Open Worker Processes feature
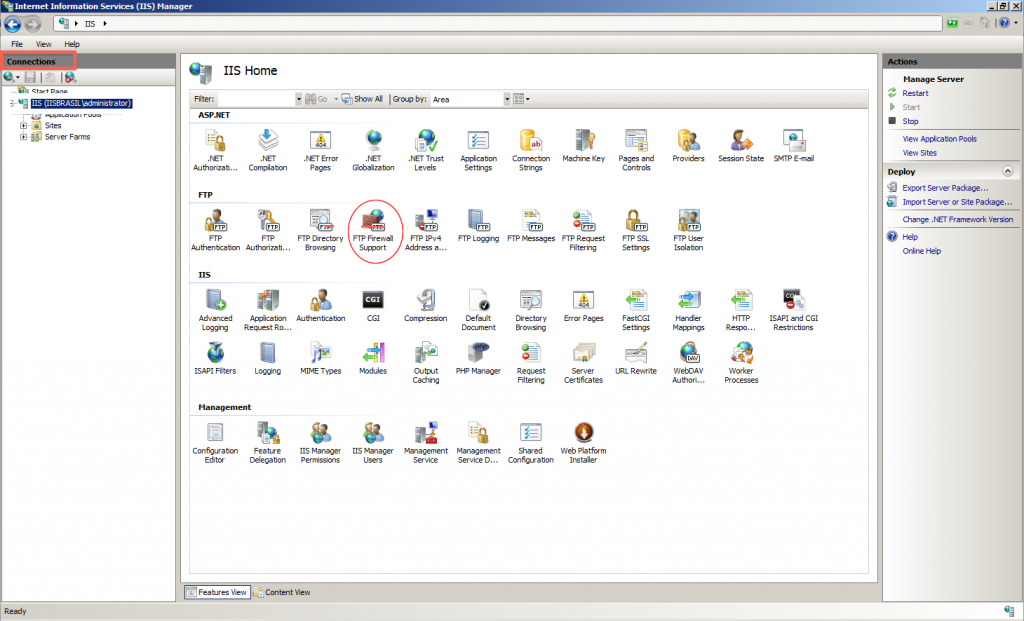Image resolution: width=1024 pixels, height=621 pixels. point(741,362)
